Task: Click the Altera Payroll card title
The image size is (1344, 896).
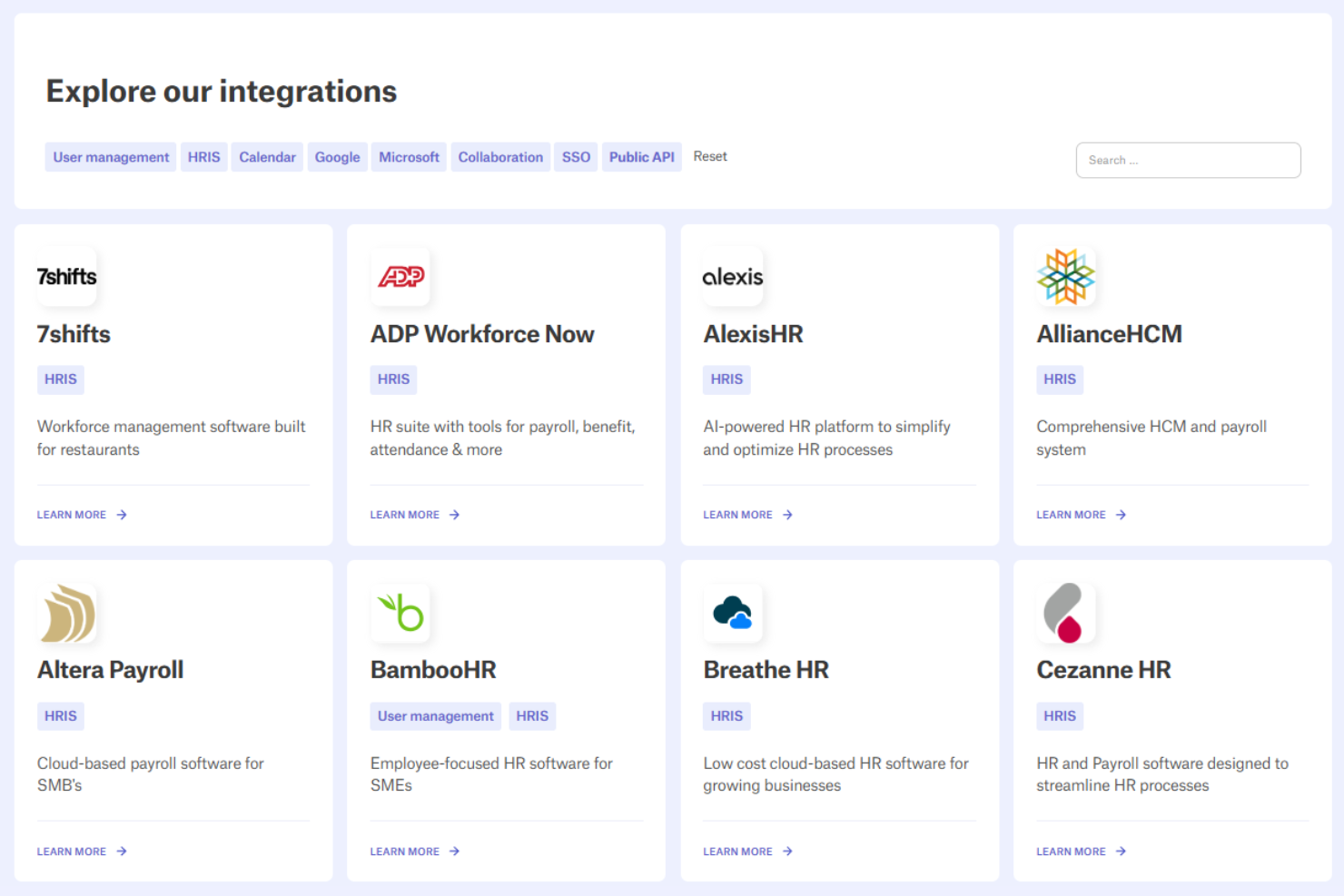Action: tap(110, 670)
